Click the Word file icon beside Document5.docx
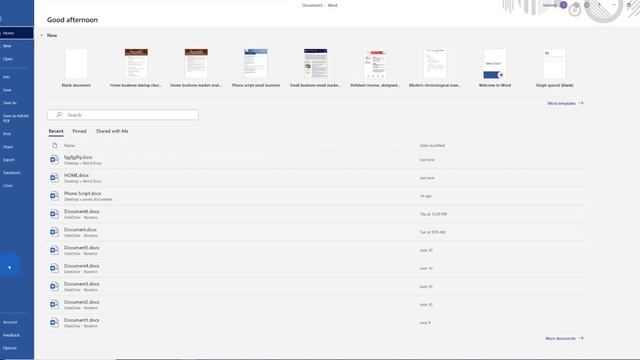 (x=54, y=250)
